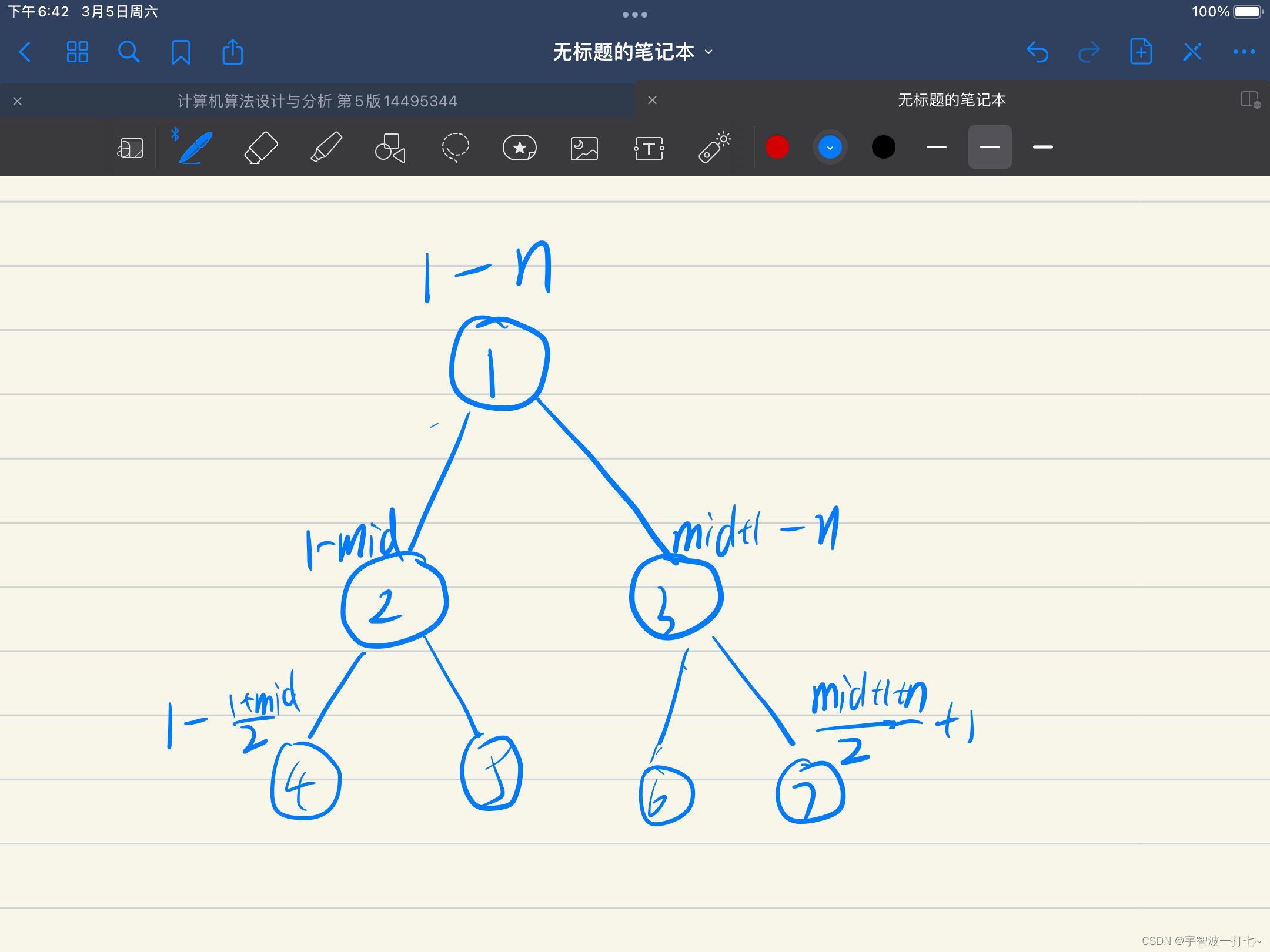
Task: Tap the time in status bar
Action: coord(38,12)
